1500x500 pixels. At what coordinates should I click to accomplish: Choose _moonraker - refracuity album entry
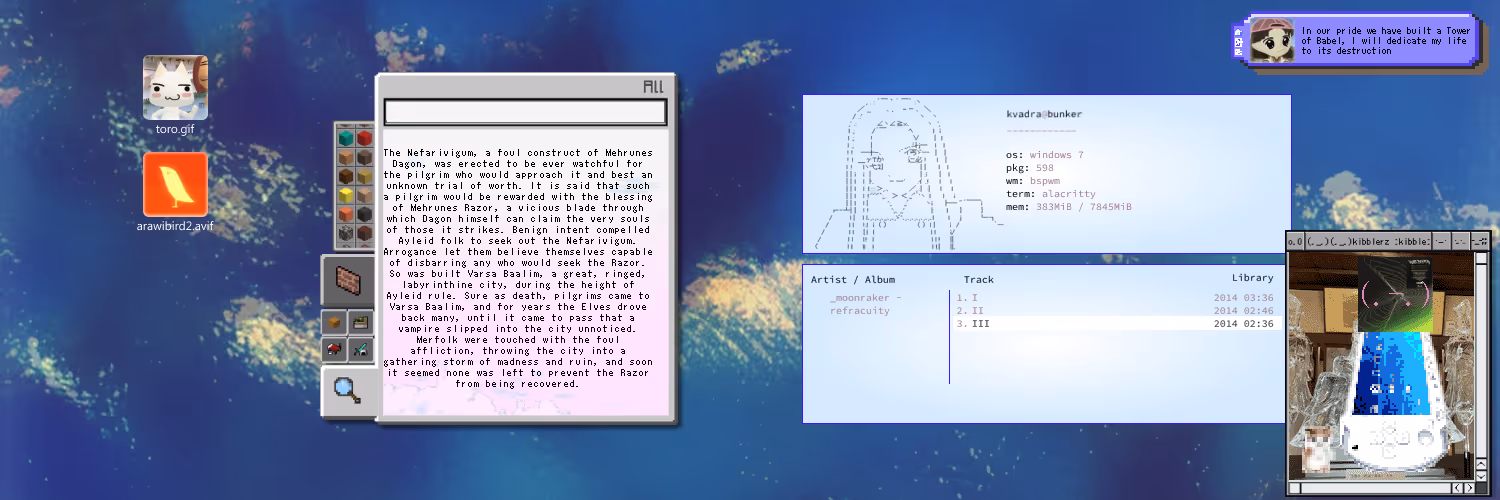[866, 304]
